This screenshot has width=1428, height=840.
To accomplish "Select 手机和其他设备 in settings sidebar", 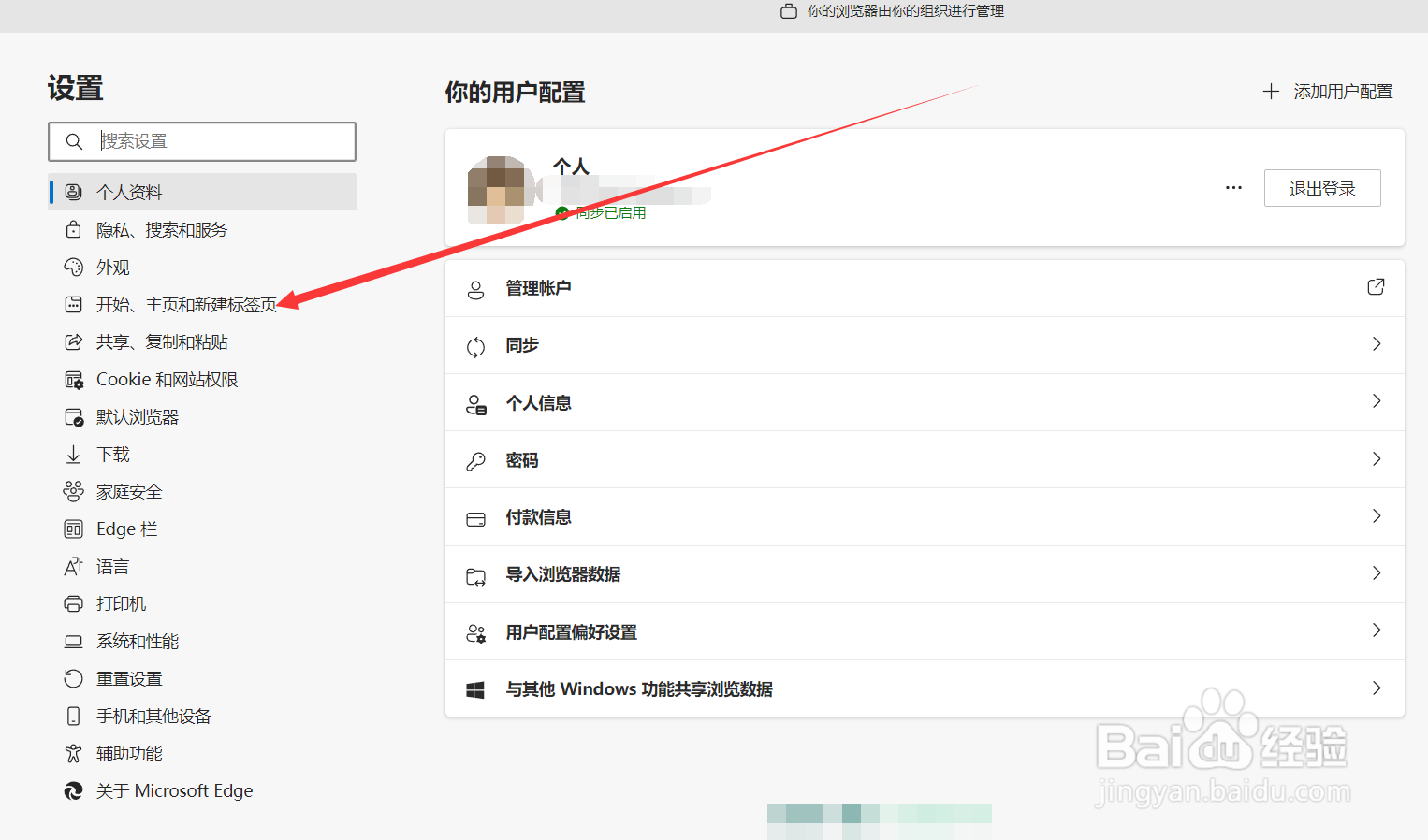I will (x=202, y=716).
